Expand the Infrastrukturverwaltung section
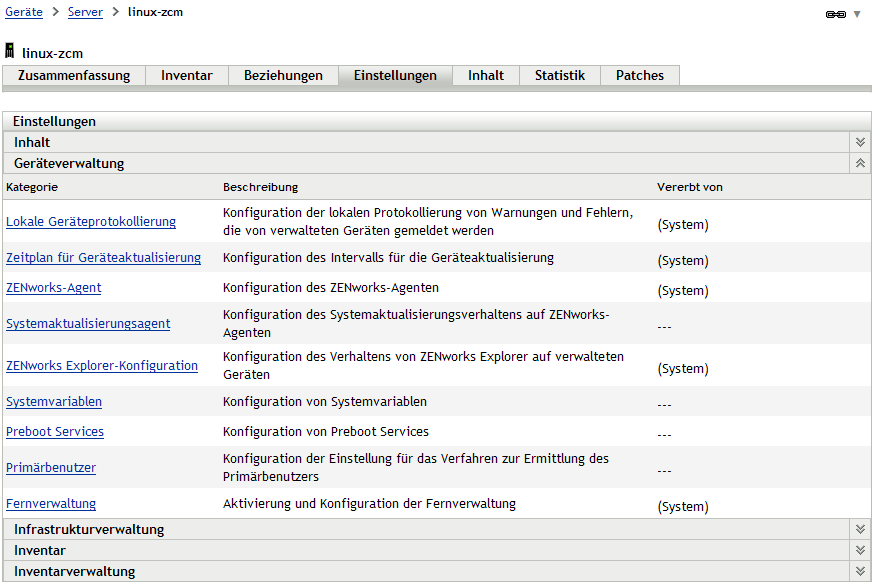 pyautogui.click(x=859, y=529)
